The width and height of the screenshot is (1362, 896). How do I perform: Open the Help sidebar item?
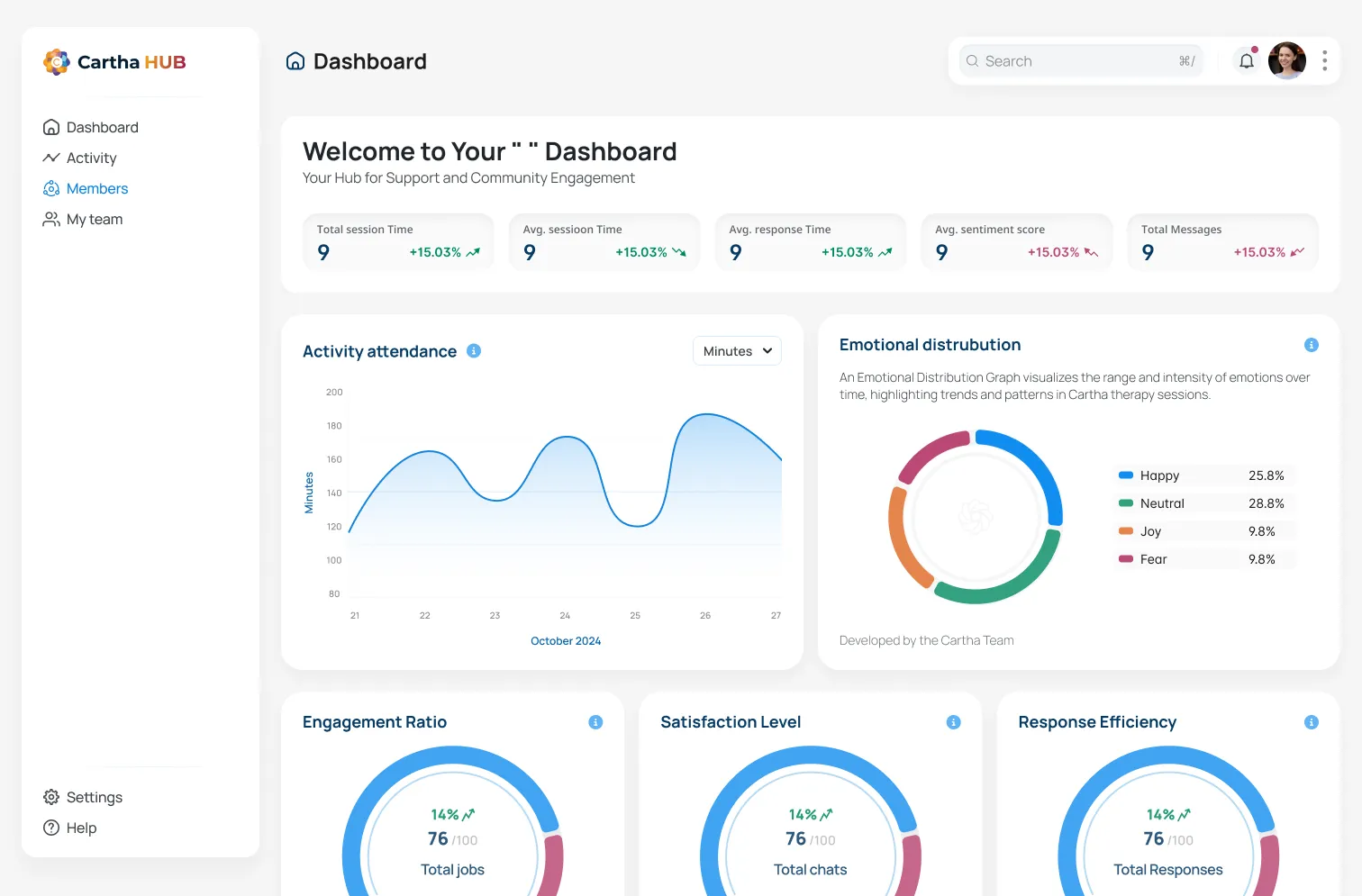tap(70, 828)
